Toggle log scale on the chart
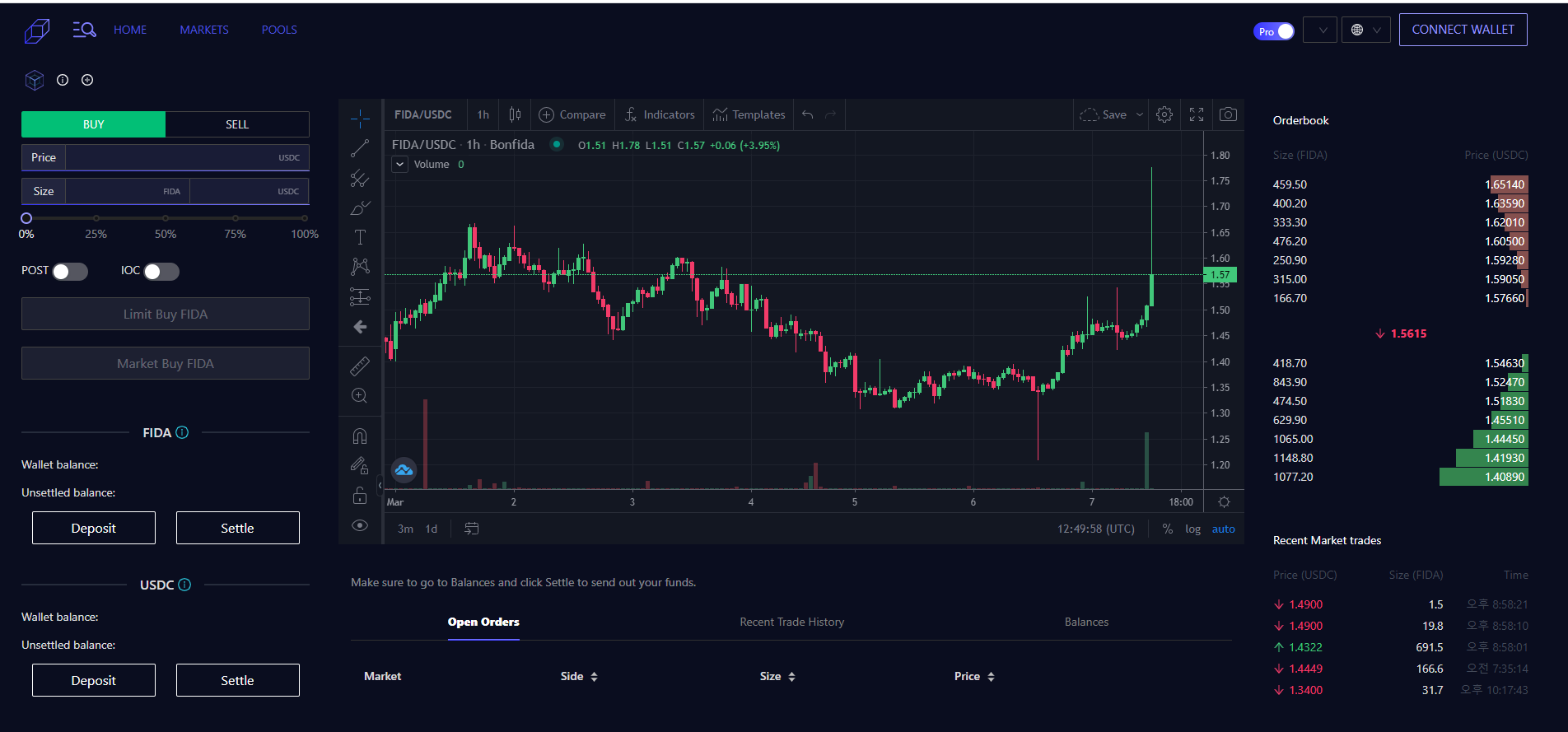1568x732 pixels. 1192,529
